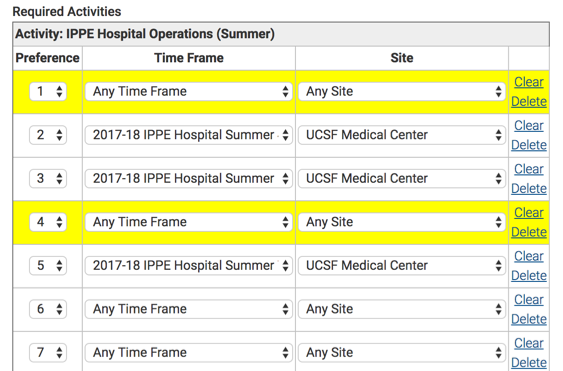
Task: Click the Delete link for preference 2
Action: tap(529, 145)
